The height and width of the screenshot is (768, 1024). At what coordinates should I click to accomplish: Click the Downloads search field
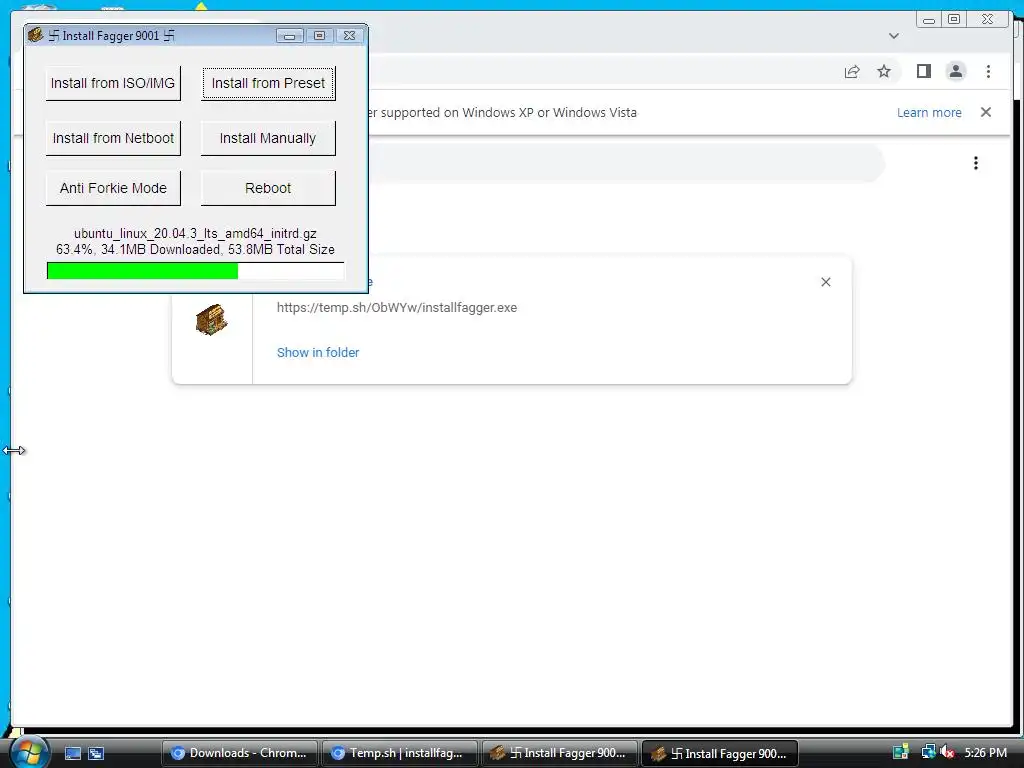pyautogui.click(x=626, y=163)
